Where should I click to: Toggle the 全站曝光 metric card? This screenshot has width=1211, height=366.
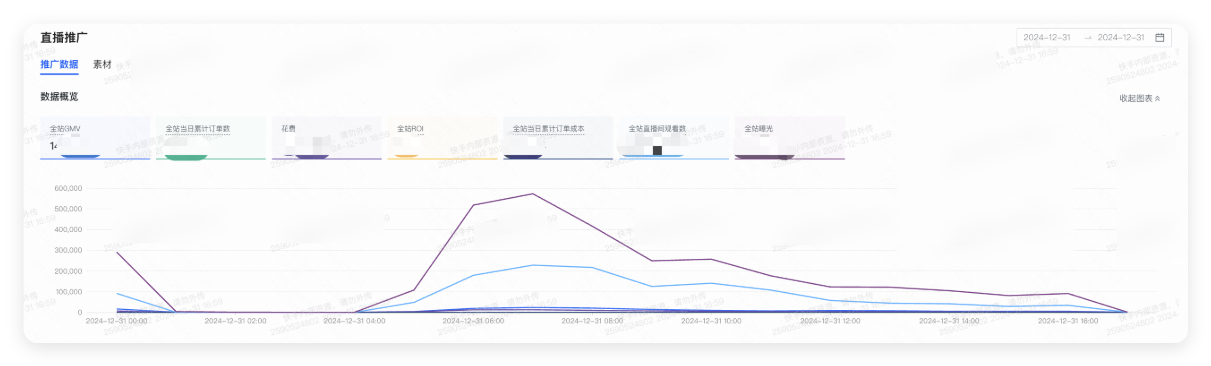tap(790, 138)
